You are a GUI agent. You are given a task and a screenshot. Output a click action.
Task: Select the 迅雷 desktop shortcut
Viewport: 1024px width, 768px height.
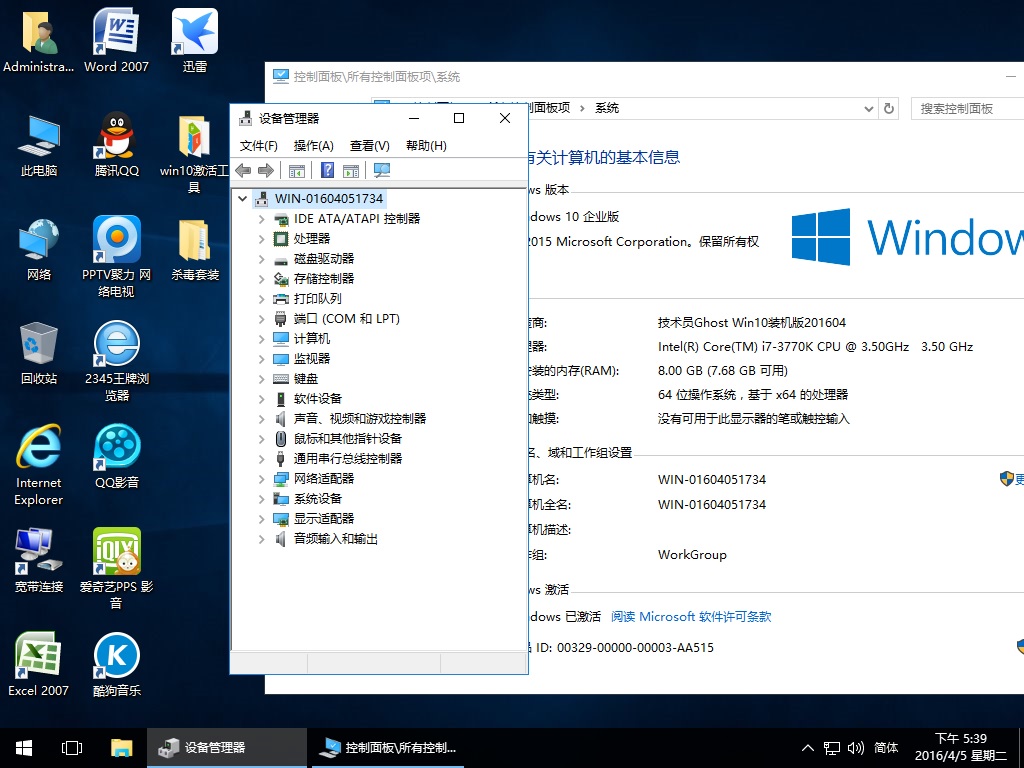(195, 40)
